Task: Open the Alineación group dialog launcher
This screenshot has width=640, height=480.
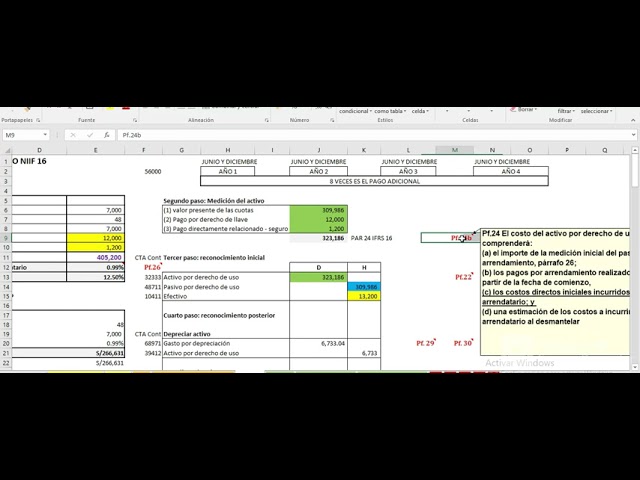Action: (x=266, y=120)
